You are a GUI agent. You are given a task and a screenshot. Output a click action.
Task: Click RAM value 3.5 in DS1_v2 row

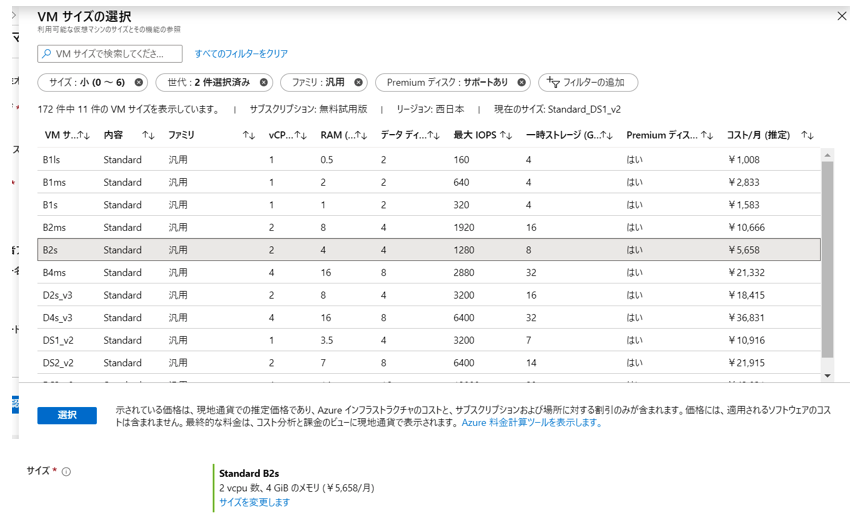pos(327,340)
